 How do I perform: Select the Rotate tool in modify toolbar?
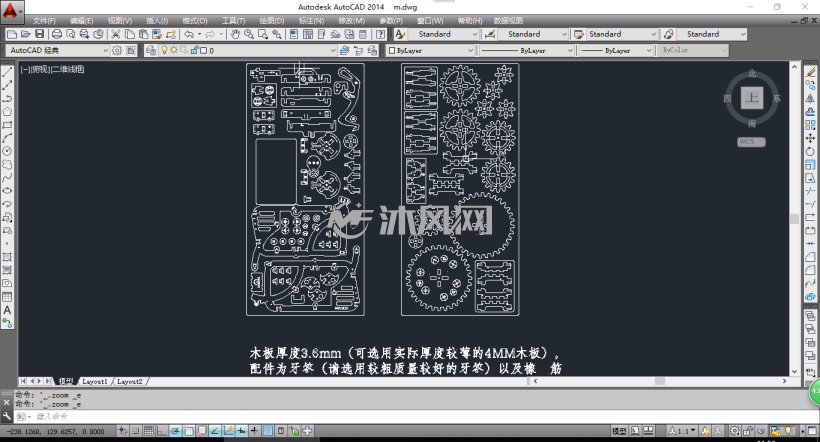(x=810, y=151)
